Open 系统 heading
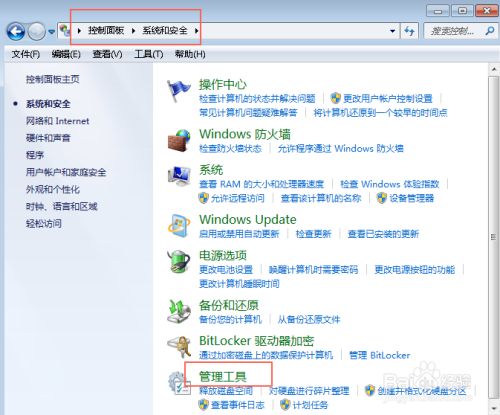Image resolution: width=500 pixels, height=415 pixels. coord(211,170)
